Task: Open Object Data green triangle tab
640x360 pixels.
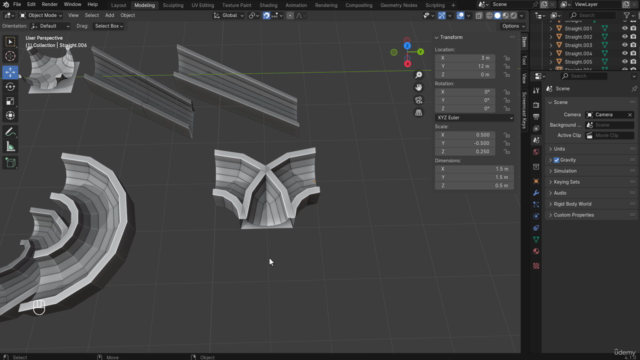Action: click(536, 239)
